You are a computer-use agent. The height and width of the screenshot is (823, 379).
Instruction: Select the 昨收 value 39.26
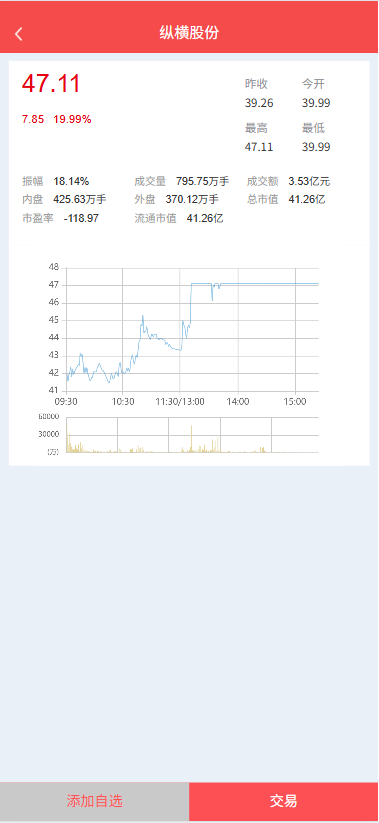tap(259, 103)
